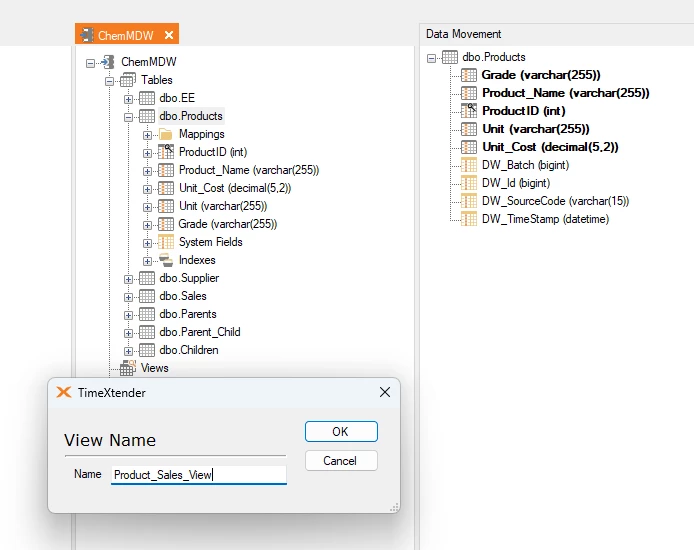Screen dimensions: 694x550
Task: Expand the dbo.EE table
Action: 128,99
